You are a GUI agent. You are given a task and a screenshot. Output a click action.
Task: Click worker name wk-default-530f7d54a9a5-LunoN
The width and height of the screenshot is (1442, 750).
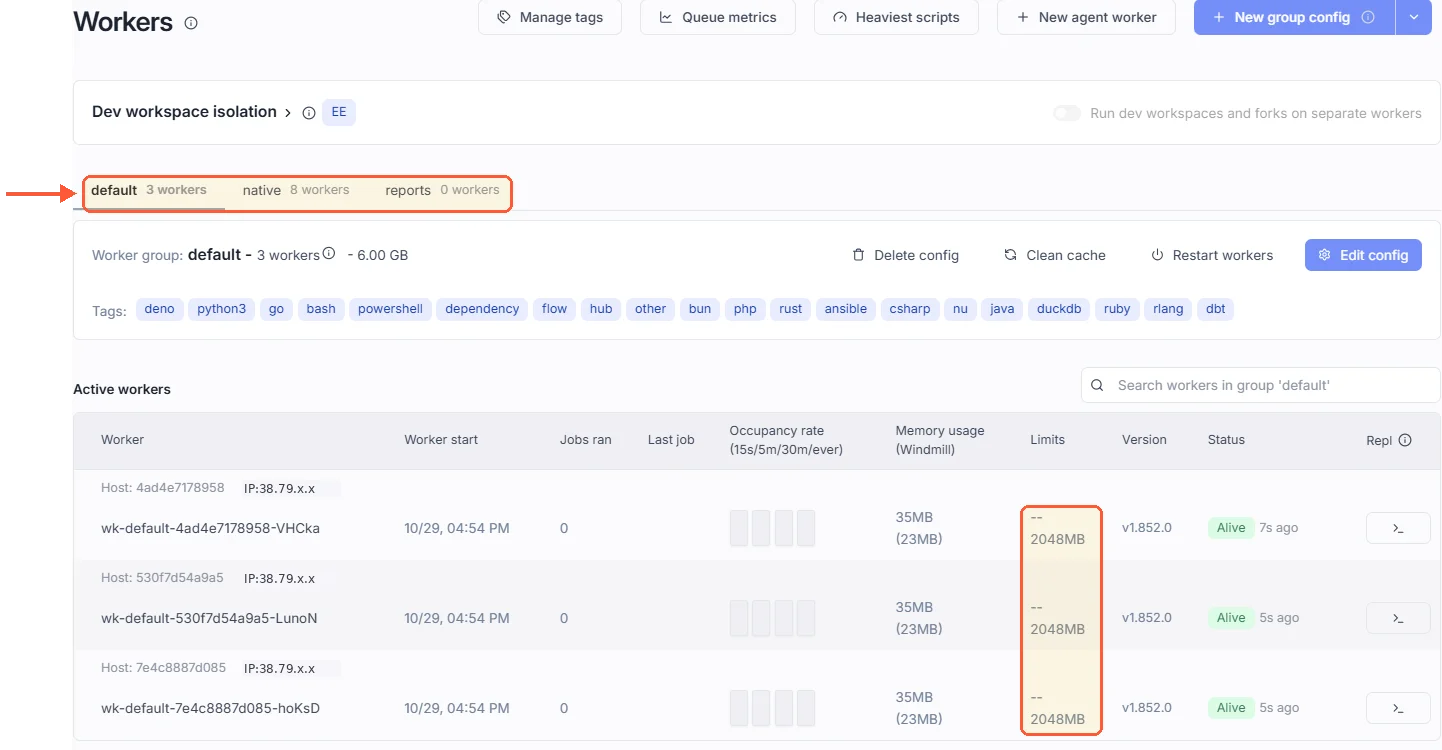click(209, 618)
